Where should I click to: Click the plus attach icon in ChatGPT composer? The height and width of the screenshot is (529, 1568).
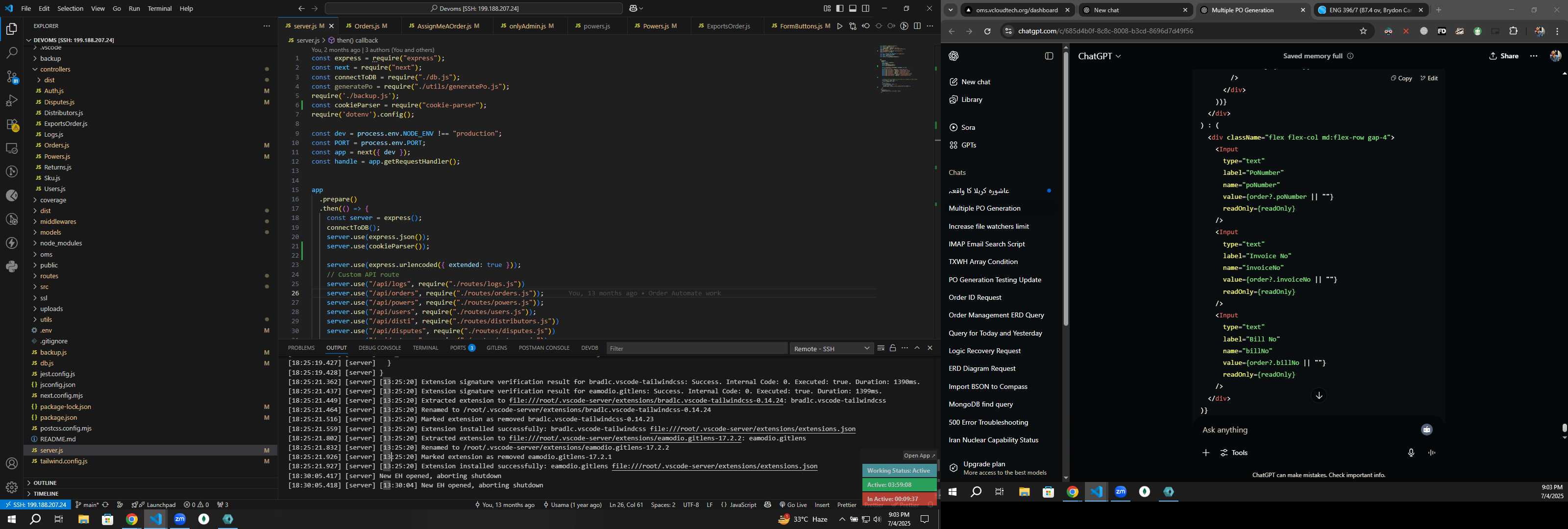tap(1205, 453)
